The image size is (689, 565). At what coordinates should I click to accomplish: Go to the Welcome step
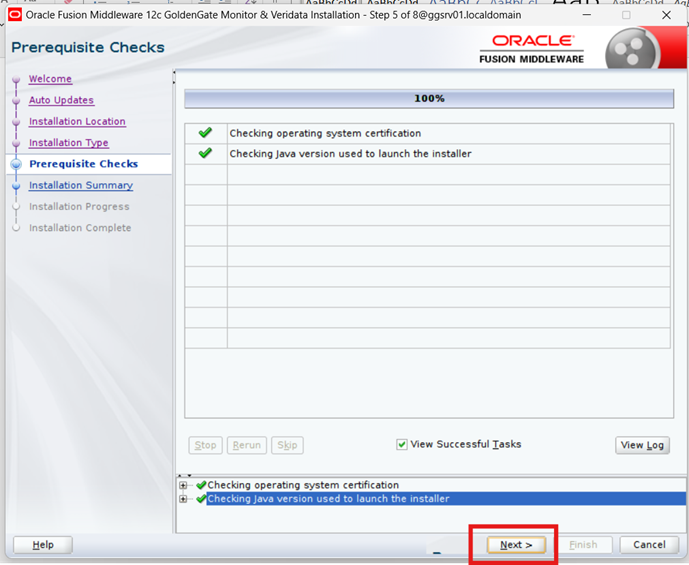(x=50, y=79)
